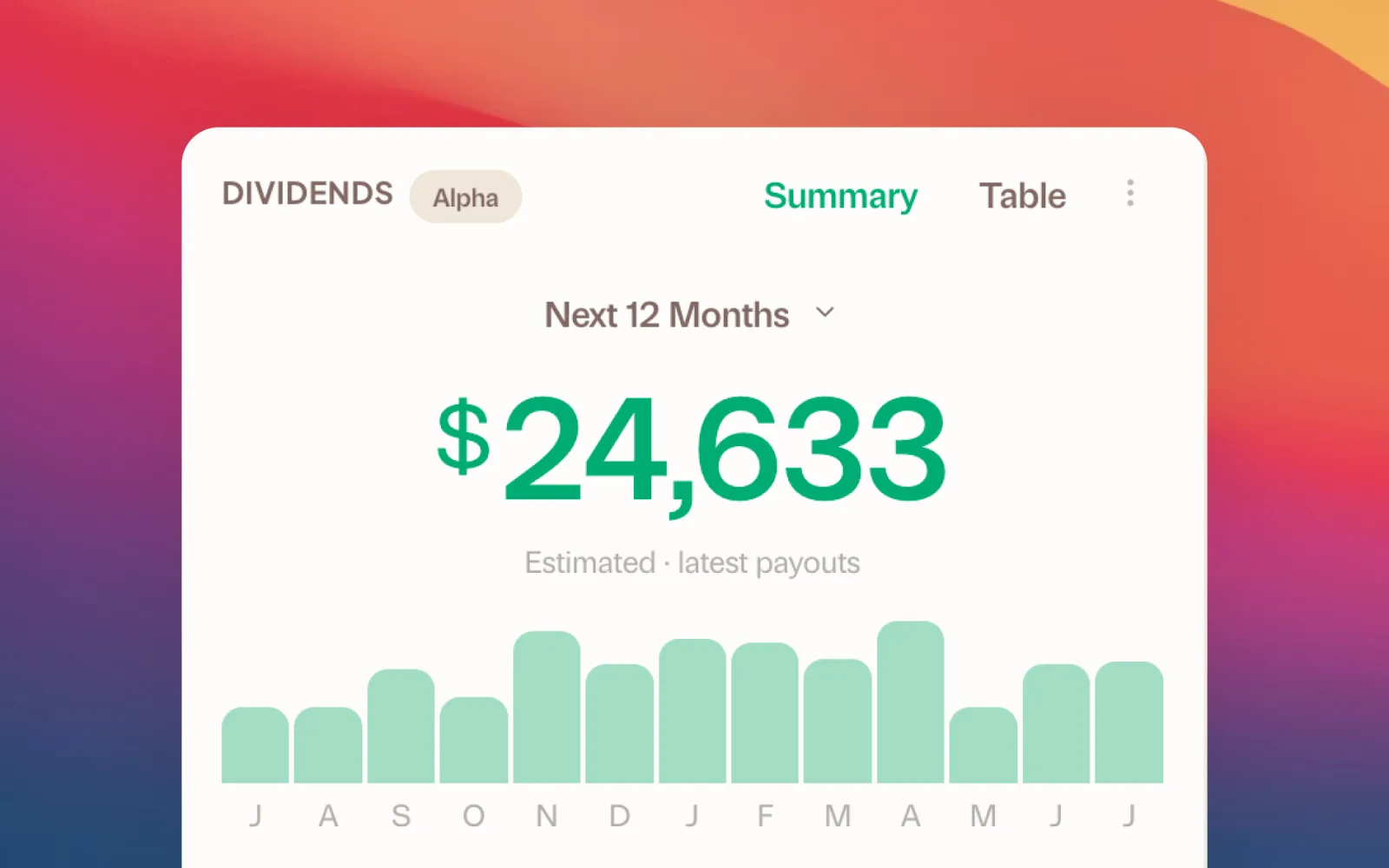The height and width of the screenshot is (868, 1389).
Task: Switch to the Table tab
Action: tap(1023, 195)
